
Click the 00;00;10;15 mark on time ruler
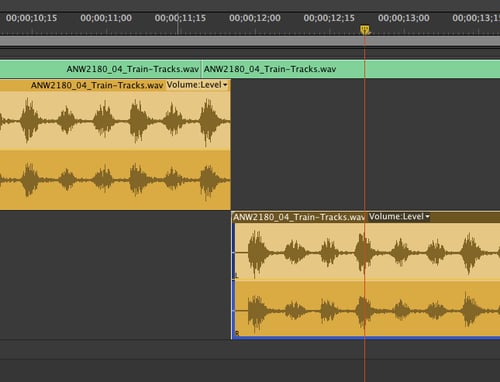(32, 18)
